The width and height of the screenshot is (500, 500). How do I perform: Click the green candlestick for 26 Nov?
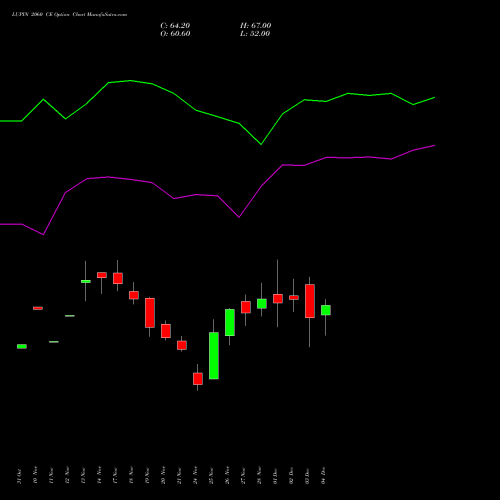(230, 322)
